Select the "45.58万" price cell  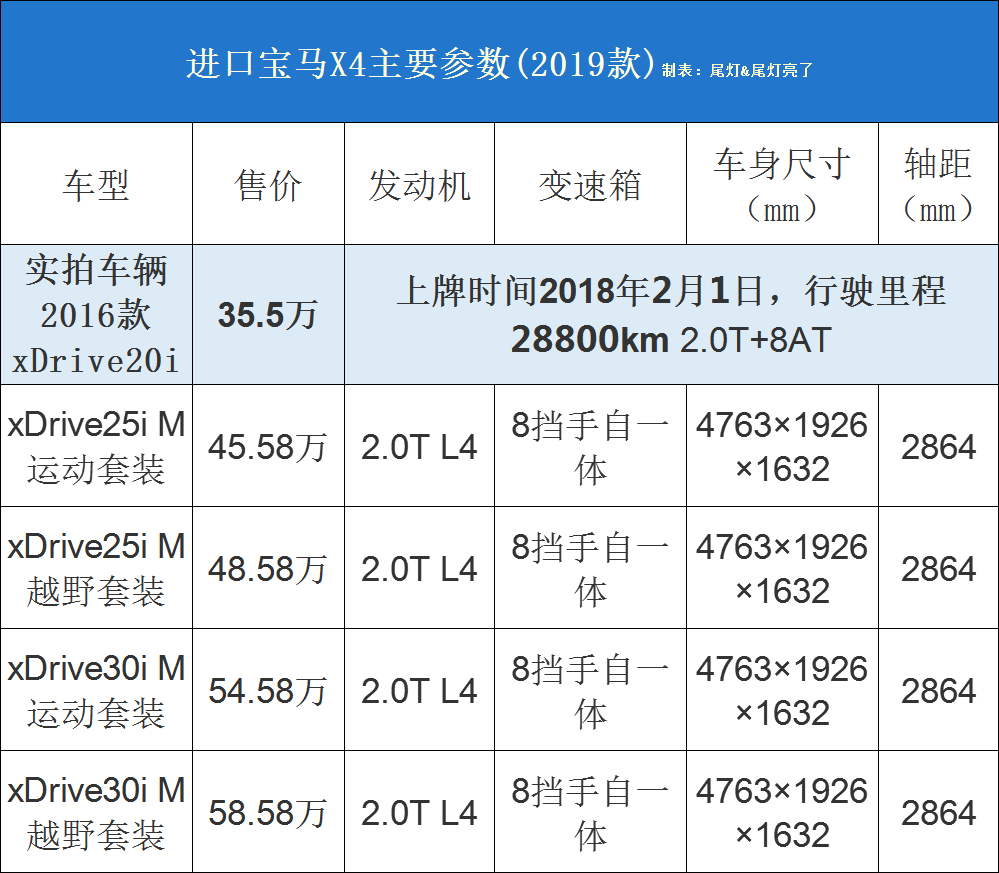click(268, 447)
